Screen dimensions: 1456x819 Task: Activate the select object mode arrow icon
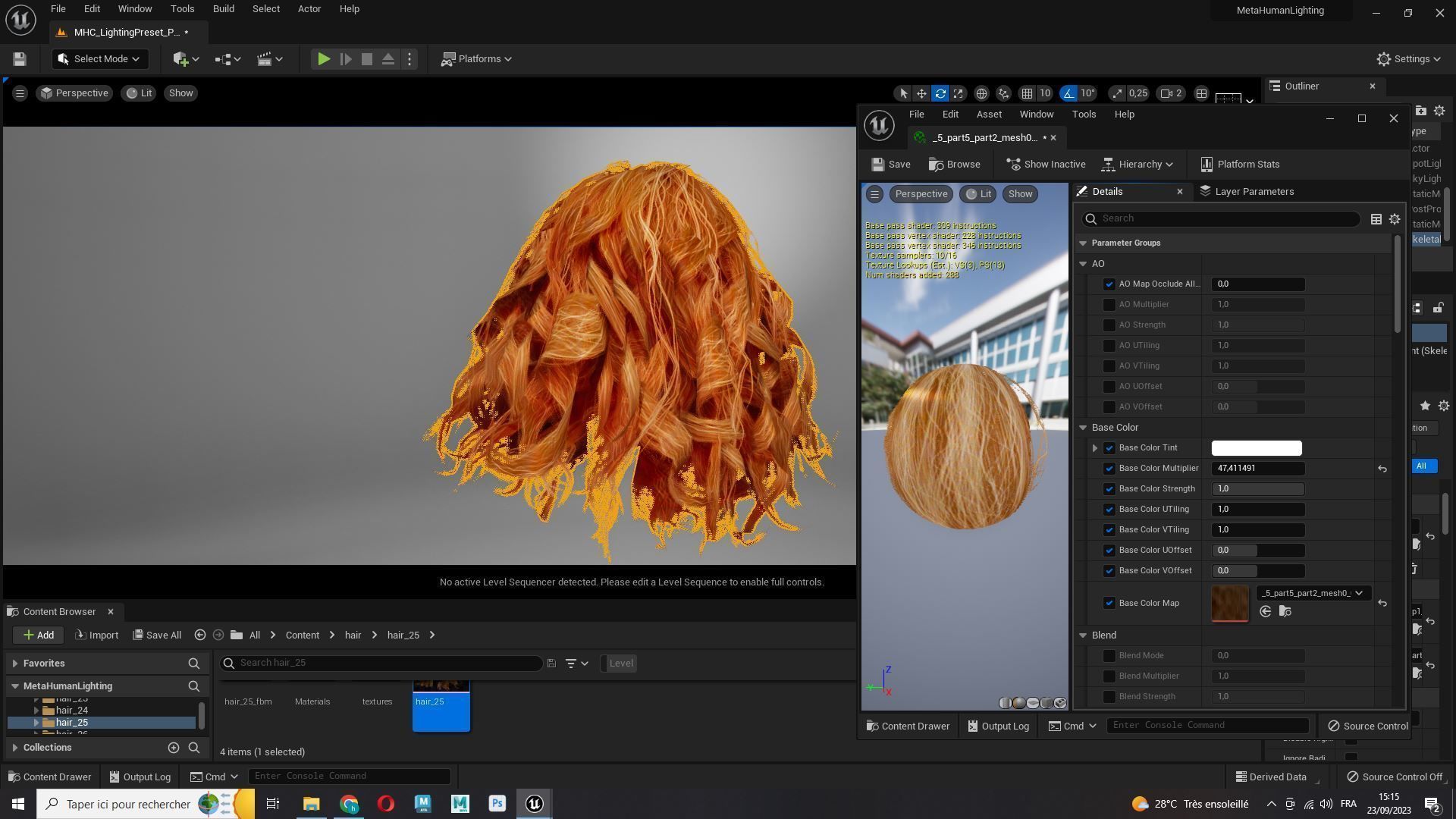point(902,93)
